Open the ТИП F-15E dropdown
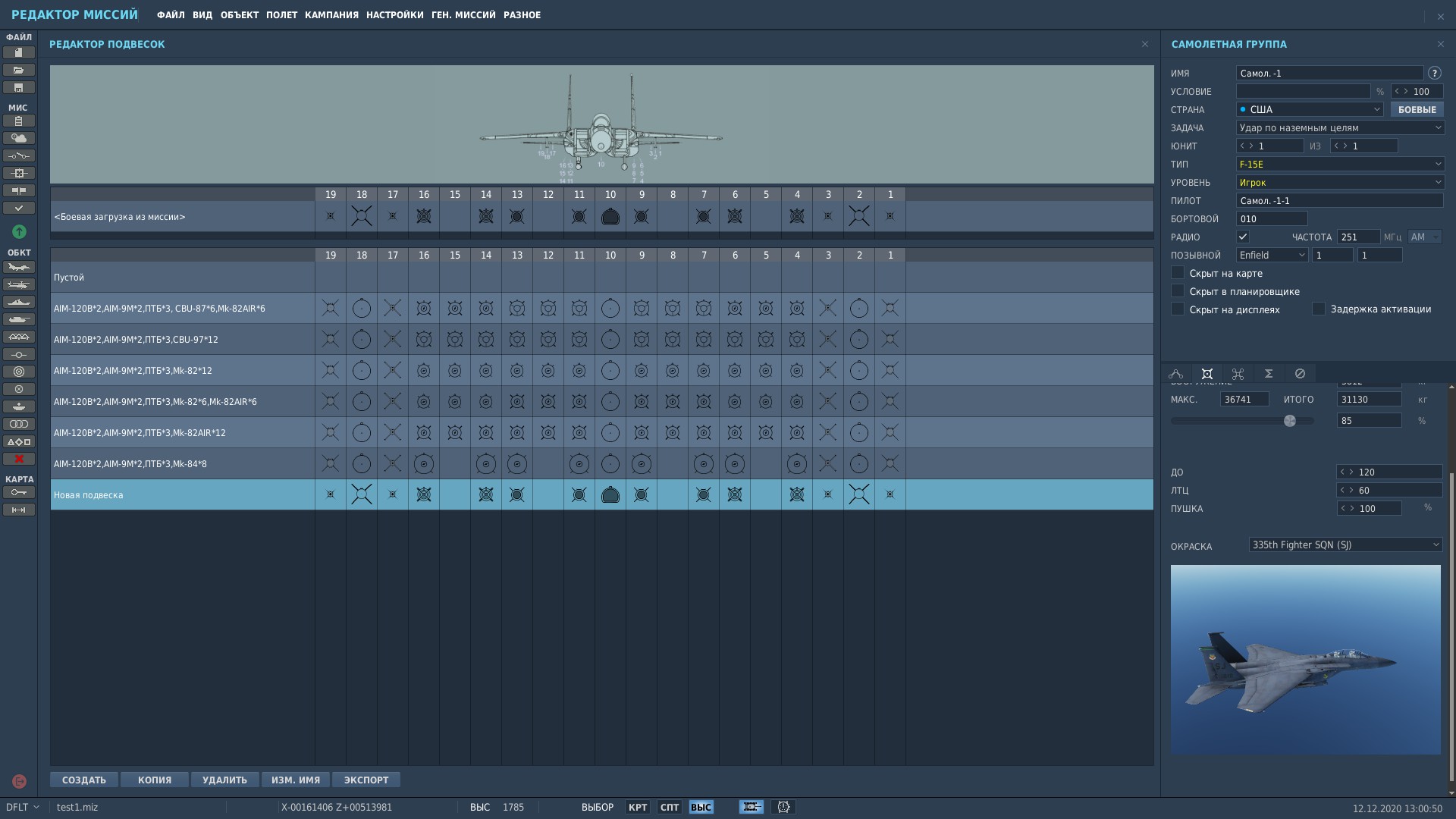1456x819 pixels. pyautogui.click(x=1339, y=164)
